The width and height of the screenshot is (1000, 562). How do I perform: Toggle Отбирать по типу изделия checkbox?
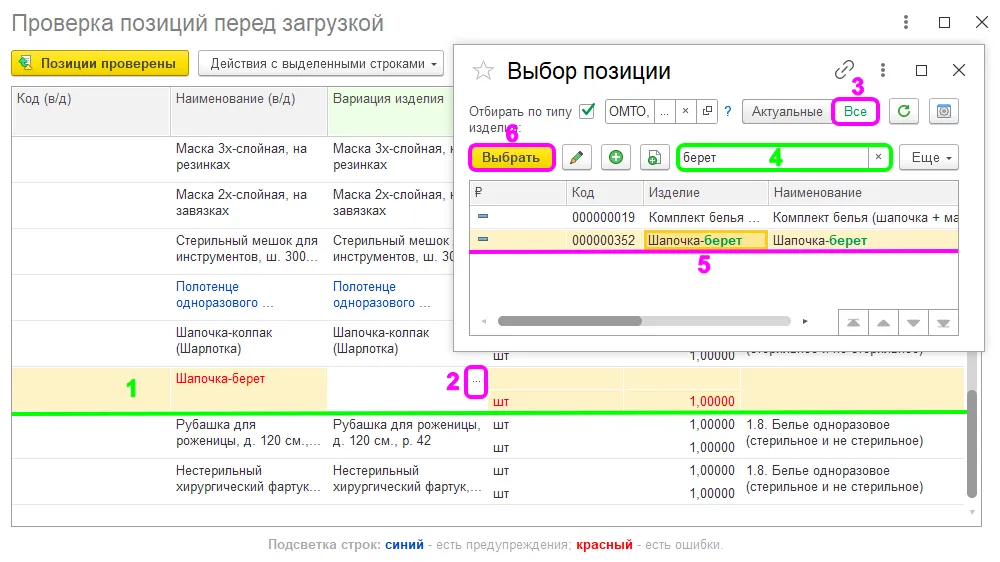click(587, 111)
